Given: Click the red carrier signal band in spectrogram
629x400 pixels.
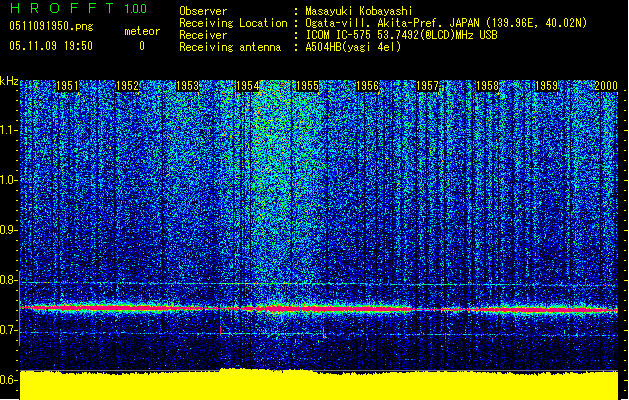Looking at the screenshot, I should pyautogui.click(x=319, y=309).
